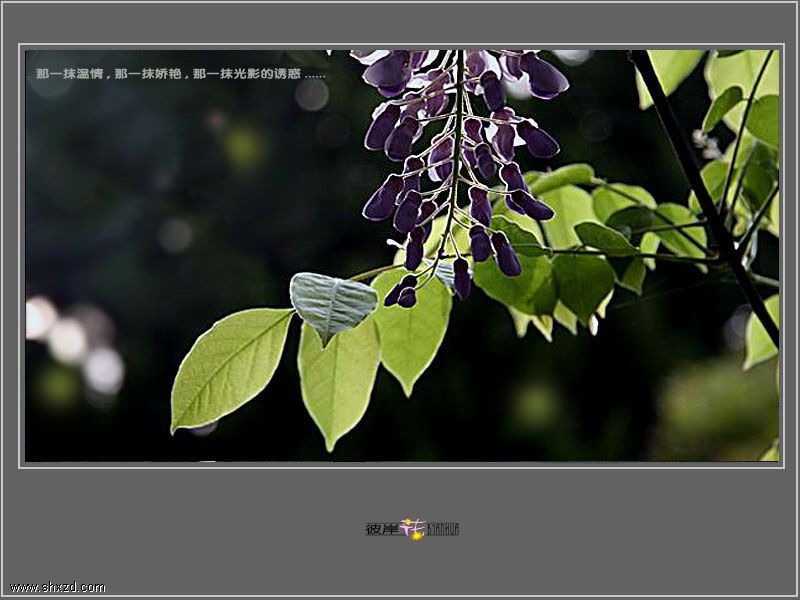
Task: Click the caption text 那一抹温情,那一抹娇艳
Action: (x=109, y=74)
